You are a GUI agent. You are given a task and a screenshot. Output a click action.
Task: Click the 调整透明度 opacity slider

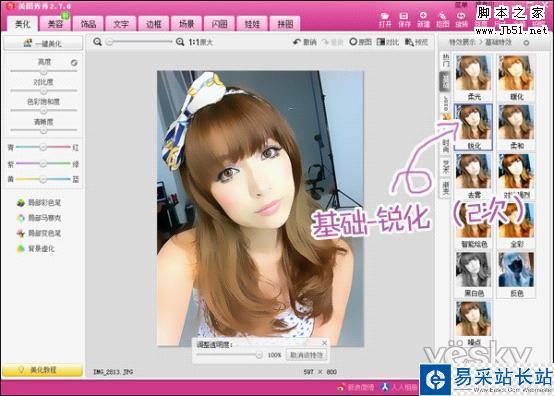pos(230,355)
